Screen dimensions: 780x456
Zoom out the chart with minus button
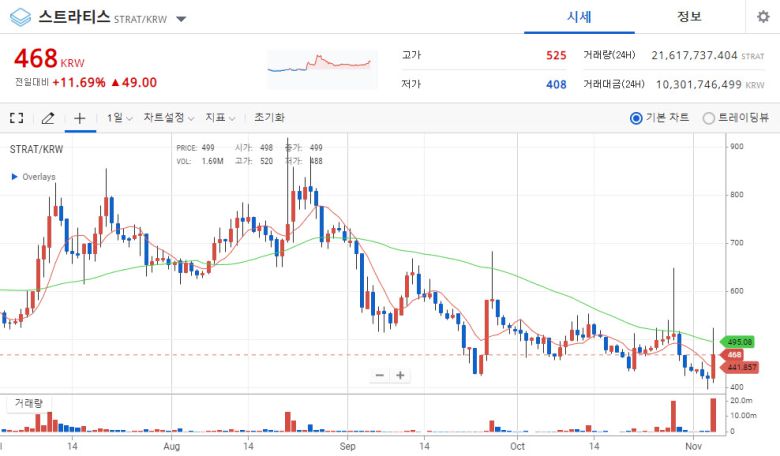tap(380, 375)
